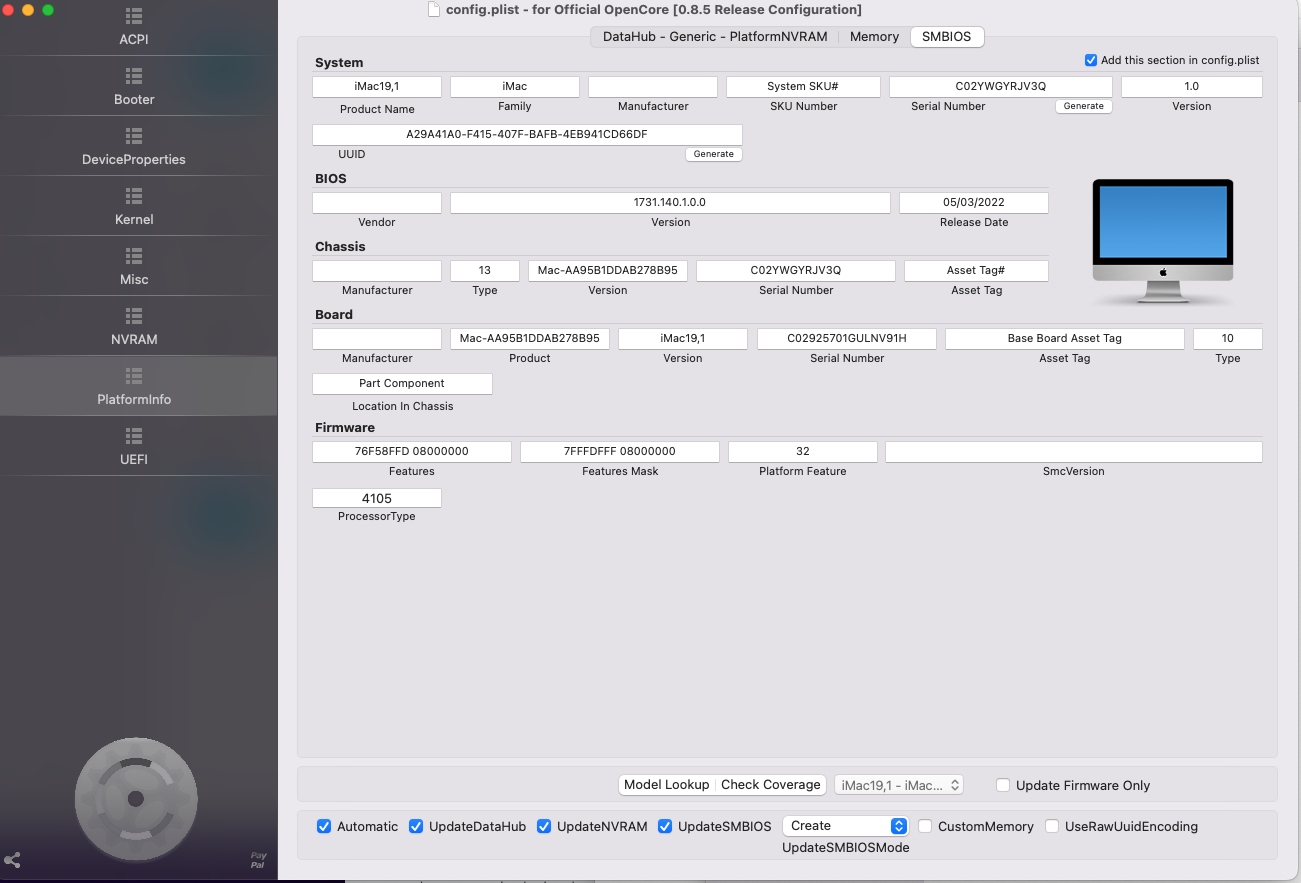Click the large gear wheel icon
Image resolution: width=1301 pixels, height=883 pixels.
[136, 799]
